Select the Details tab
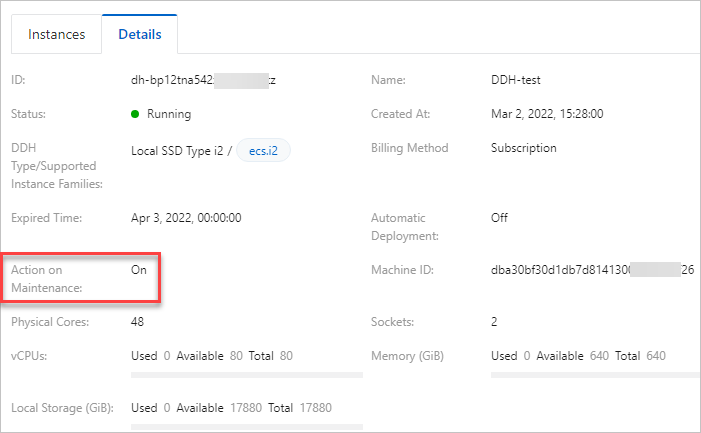The height and width of the screenshot is (433, 701). point(139,34)
